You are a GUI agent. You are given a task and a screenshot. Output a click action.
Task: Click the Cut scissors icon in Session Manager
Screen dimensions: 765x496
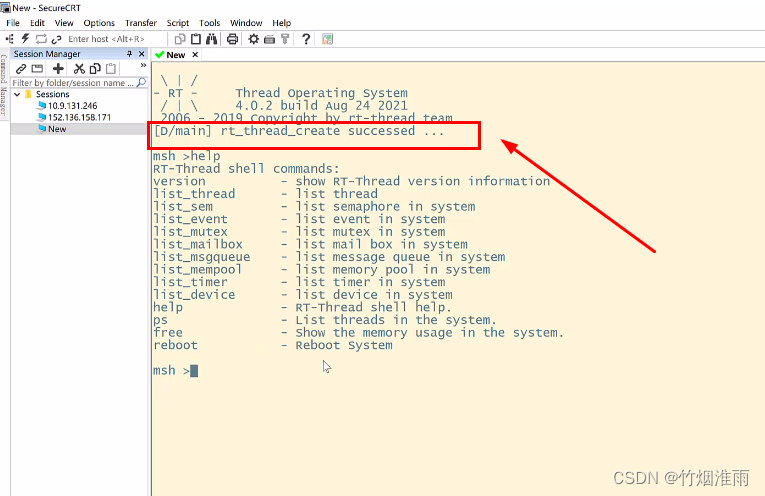(79, 69)
